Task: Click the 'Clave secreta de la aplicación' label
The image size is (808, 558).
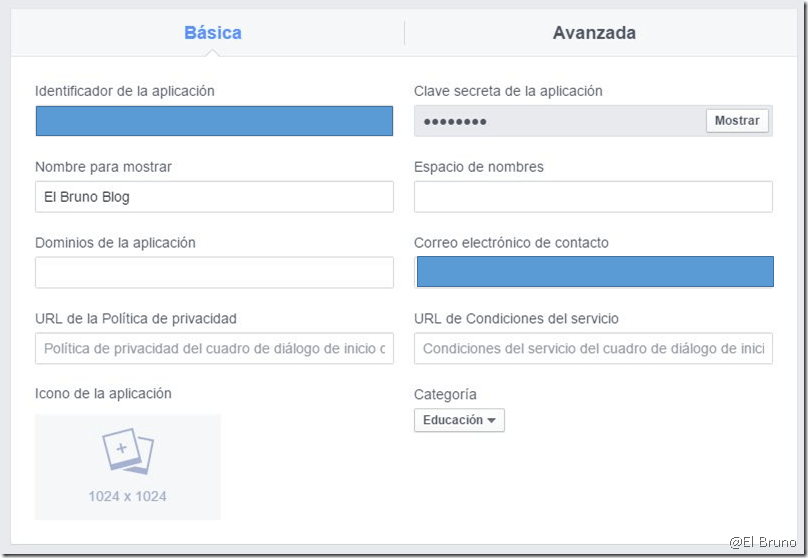Action: pyautogui.click(x=508, y=91)
